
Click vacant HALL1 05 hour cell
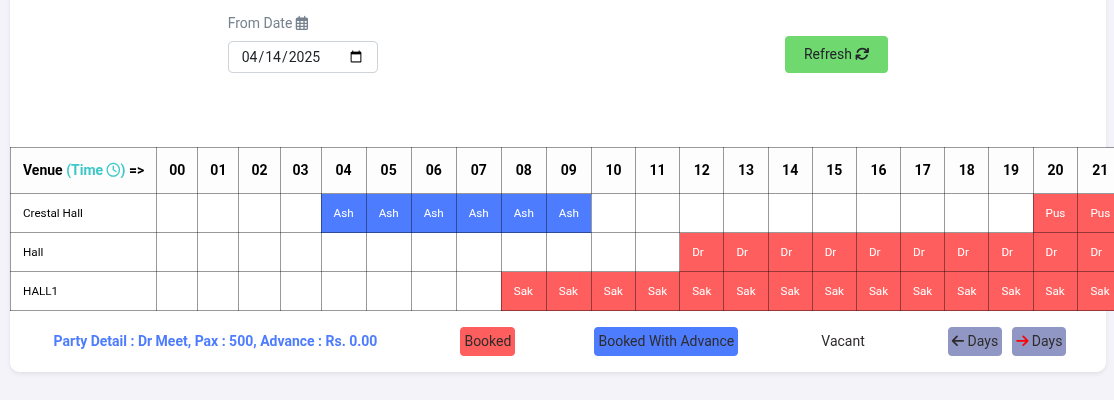[x=388, y=291]
